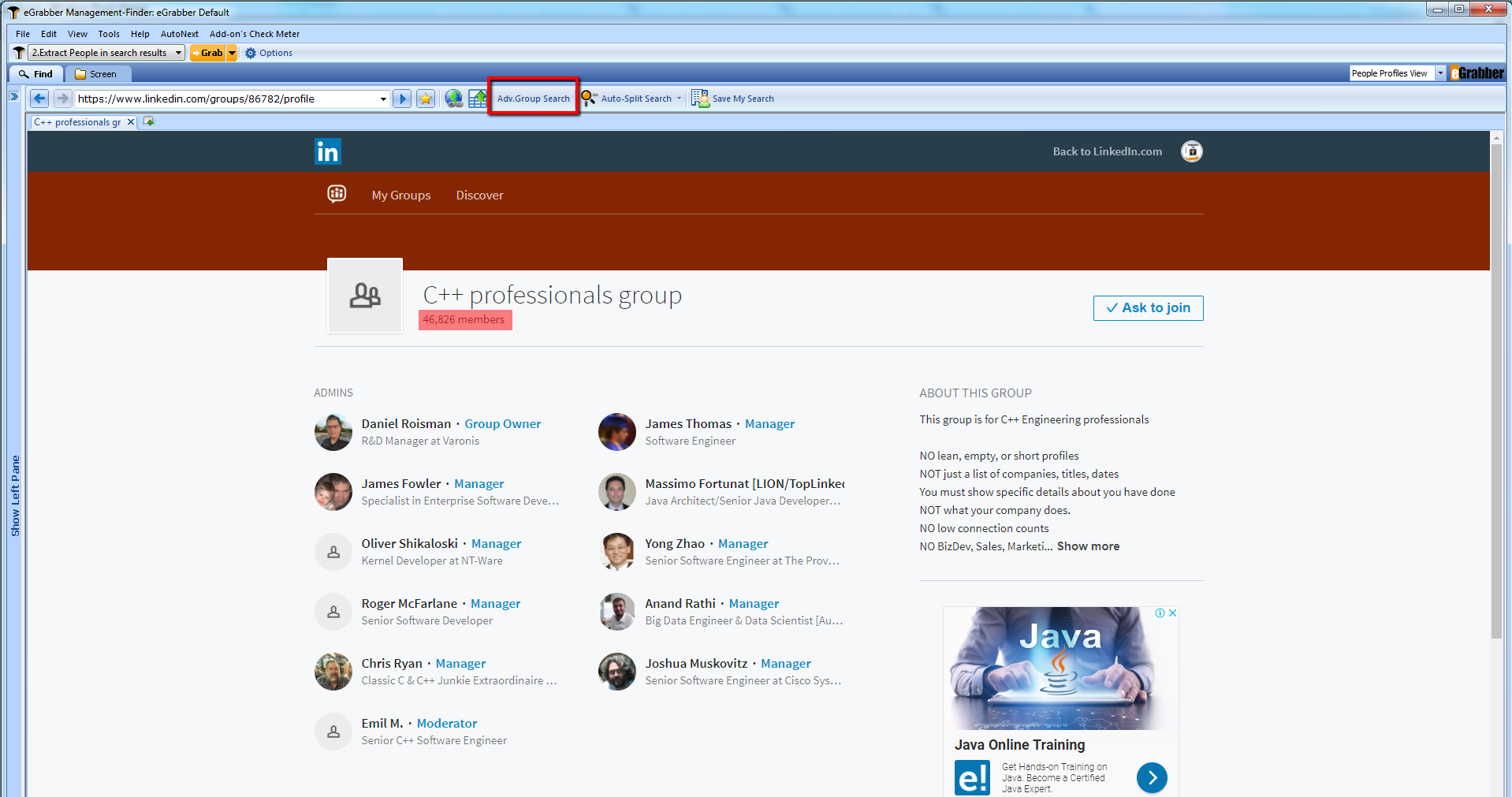1512x797 pixels.
Task: Open the Edit menu
Action: (x=49, y=34)
